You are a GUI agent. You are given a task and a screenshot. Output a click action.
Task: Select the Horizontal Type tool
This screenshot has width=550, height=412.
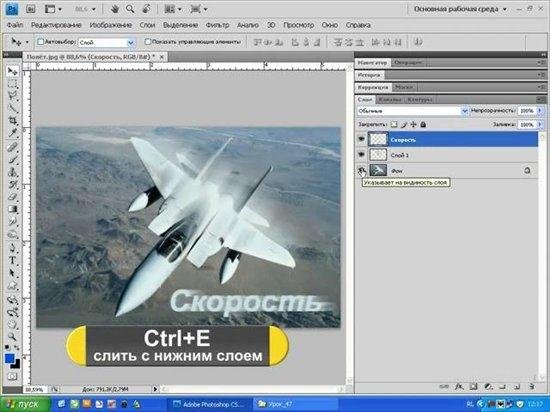coord(12,260)
